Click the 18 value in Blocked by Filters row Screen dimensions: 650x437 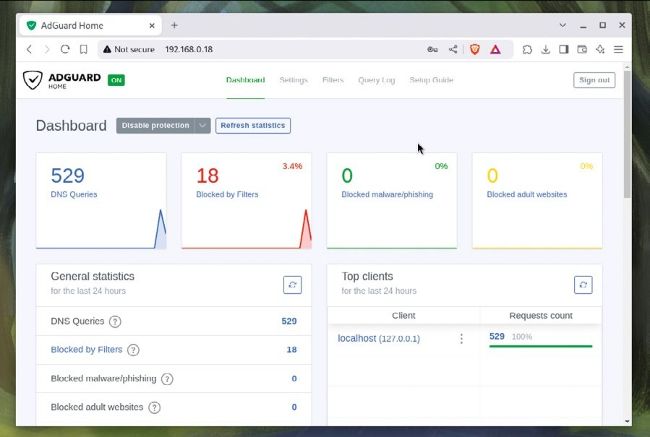point(291,350)
